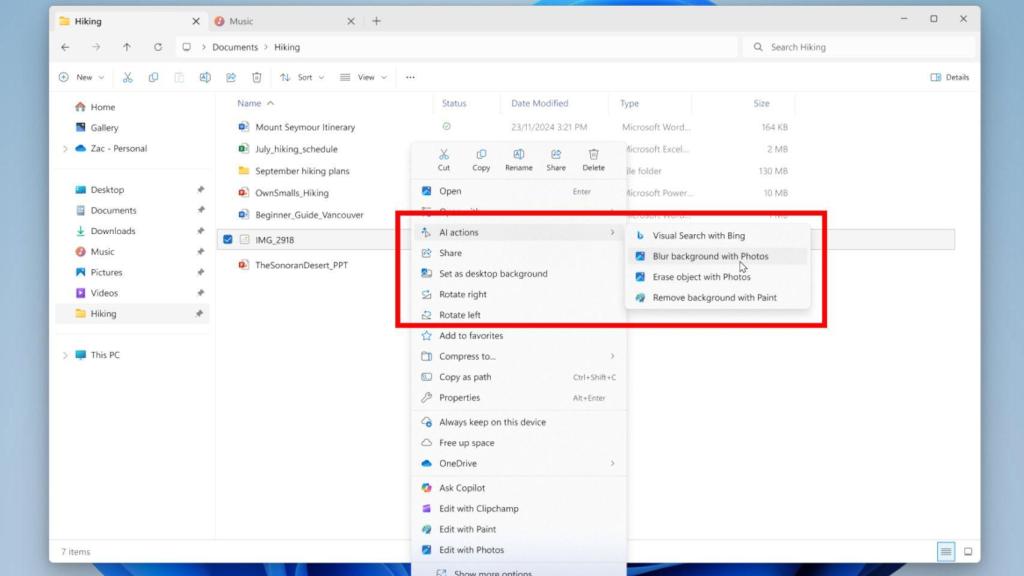Click the Share icon in the context menu toolbar
This screenshot has width=1024, height=576.
point(556,160)
